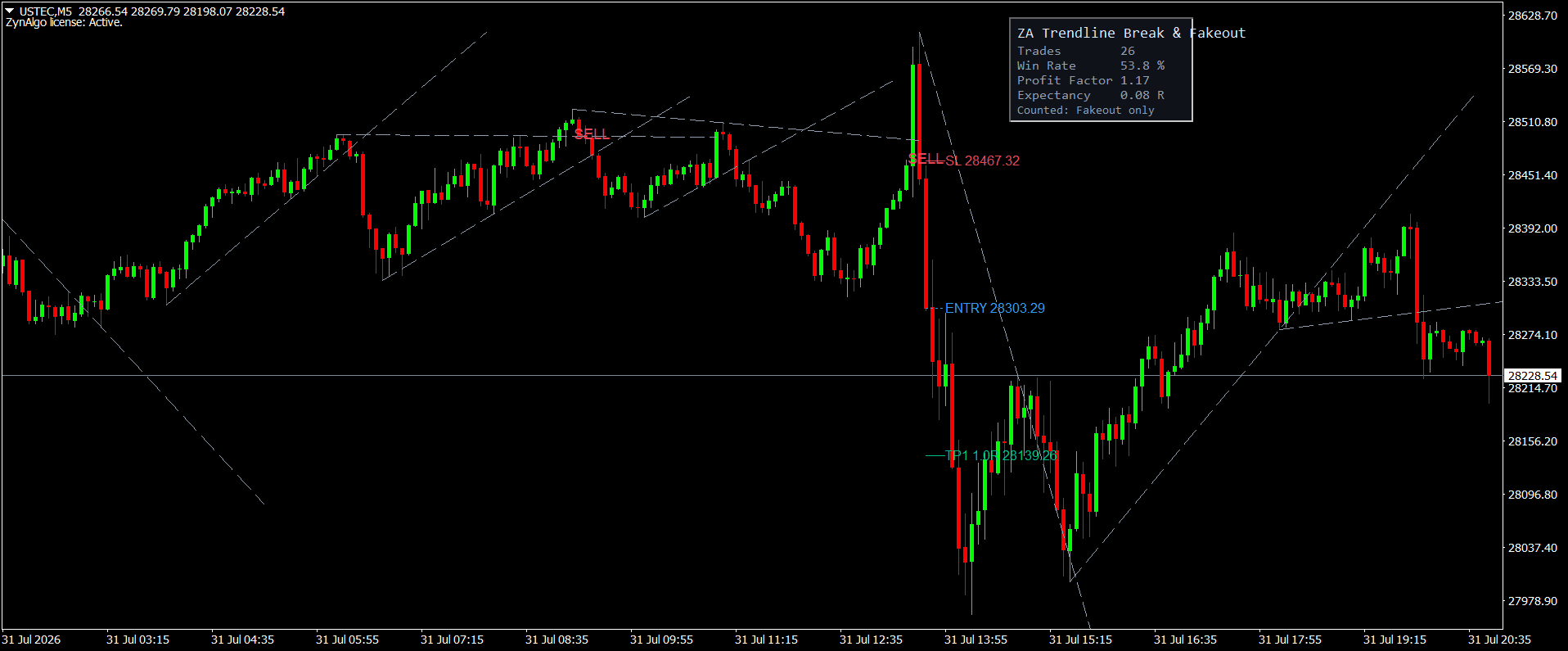Click the 31 Jul 03:15 time label

pos(137,640)
